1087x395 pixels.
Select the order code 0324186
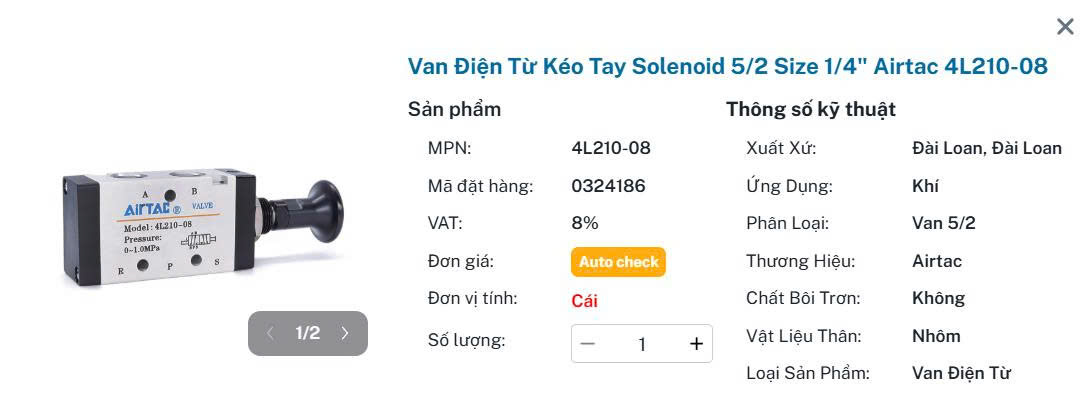coord(609,186)
